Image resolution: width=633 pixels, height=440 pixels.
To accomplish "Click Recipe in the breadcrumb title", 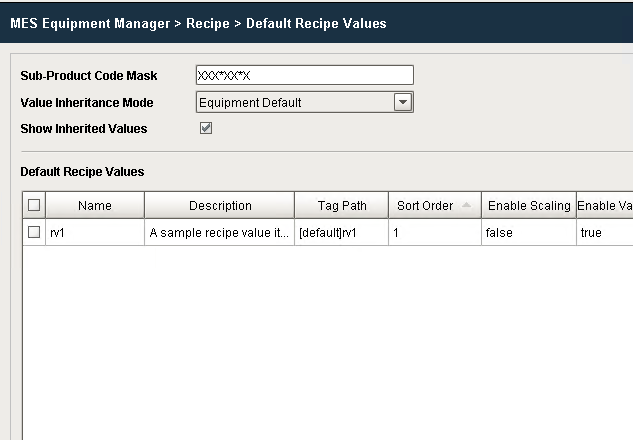I will pyautogui.click(x=207, y=23).
